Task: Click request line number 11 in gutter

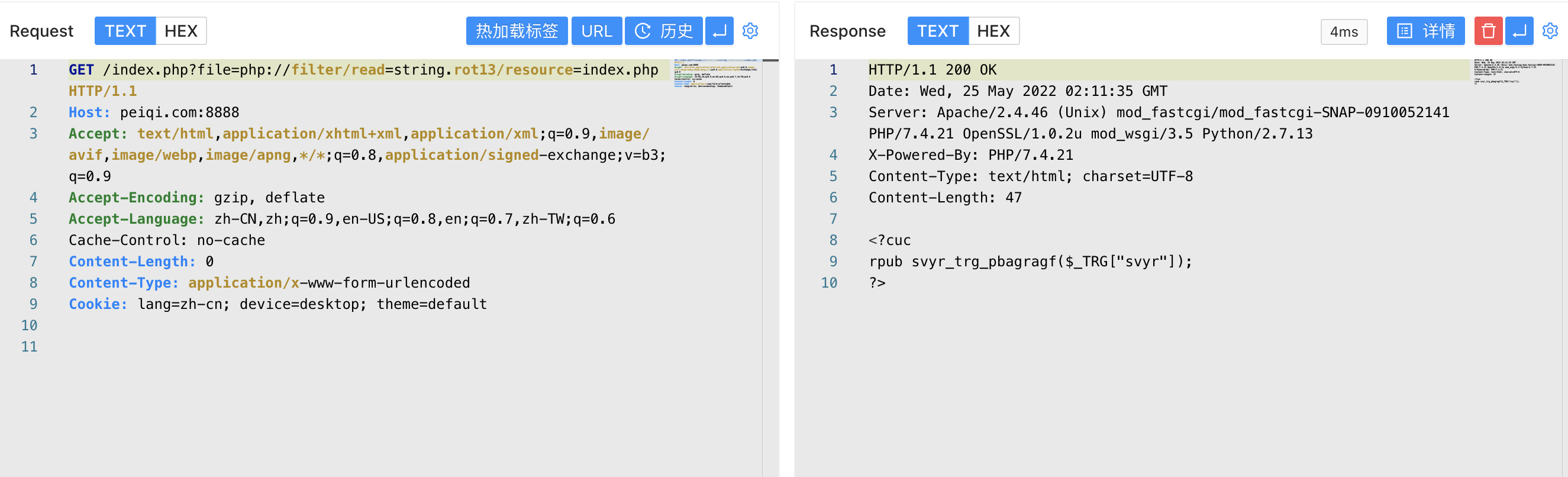Action: [29, 347]
